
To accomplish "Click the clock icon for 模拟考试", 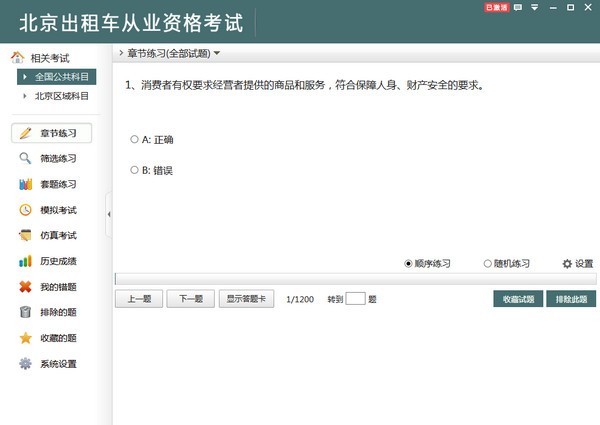I will [x=25, y=210].
